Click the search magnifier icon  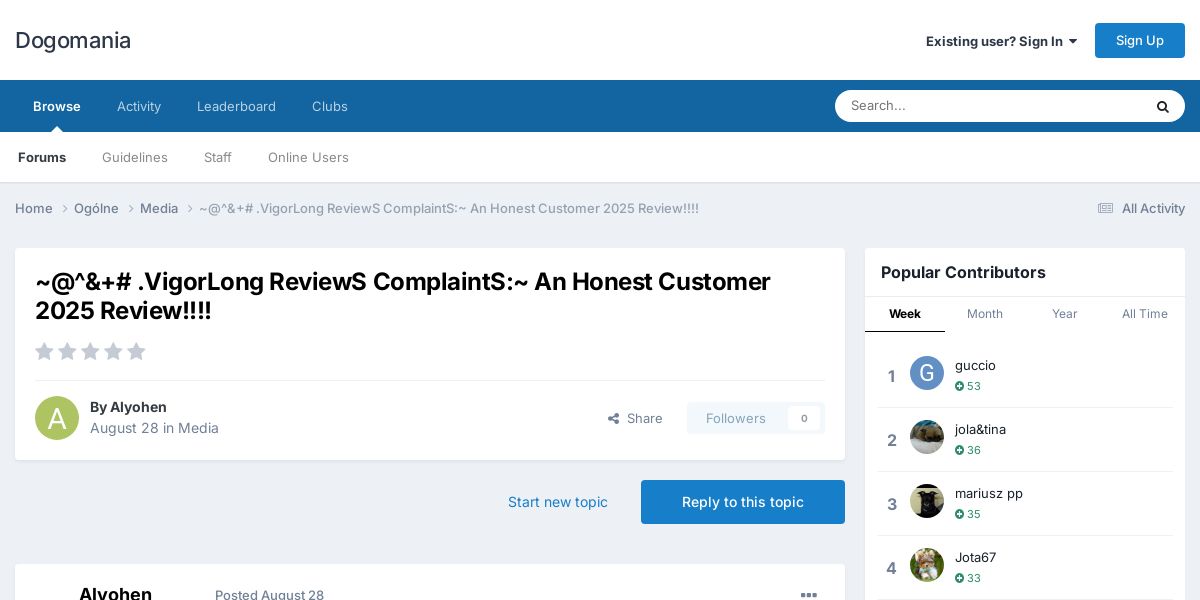click(x=1162, y=106)
